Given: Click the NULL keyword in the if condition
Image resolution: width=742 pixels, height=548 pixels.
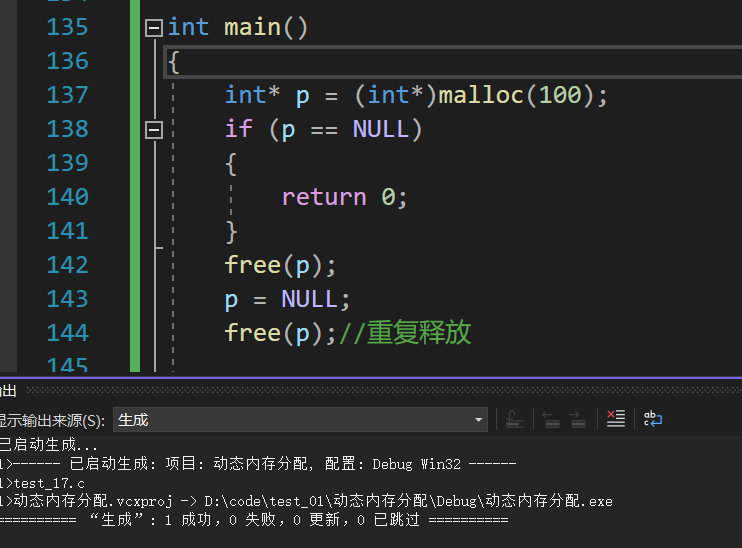Looking at the screenshot, I should tap(381, 129).
